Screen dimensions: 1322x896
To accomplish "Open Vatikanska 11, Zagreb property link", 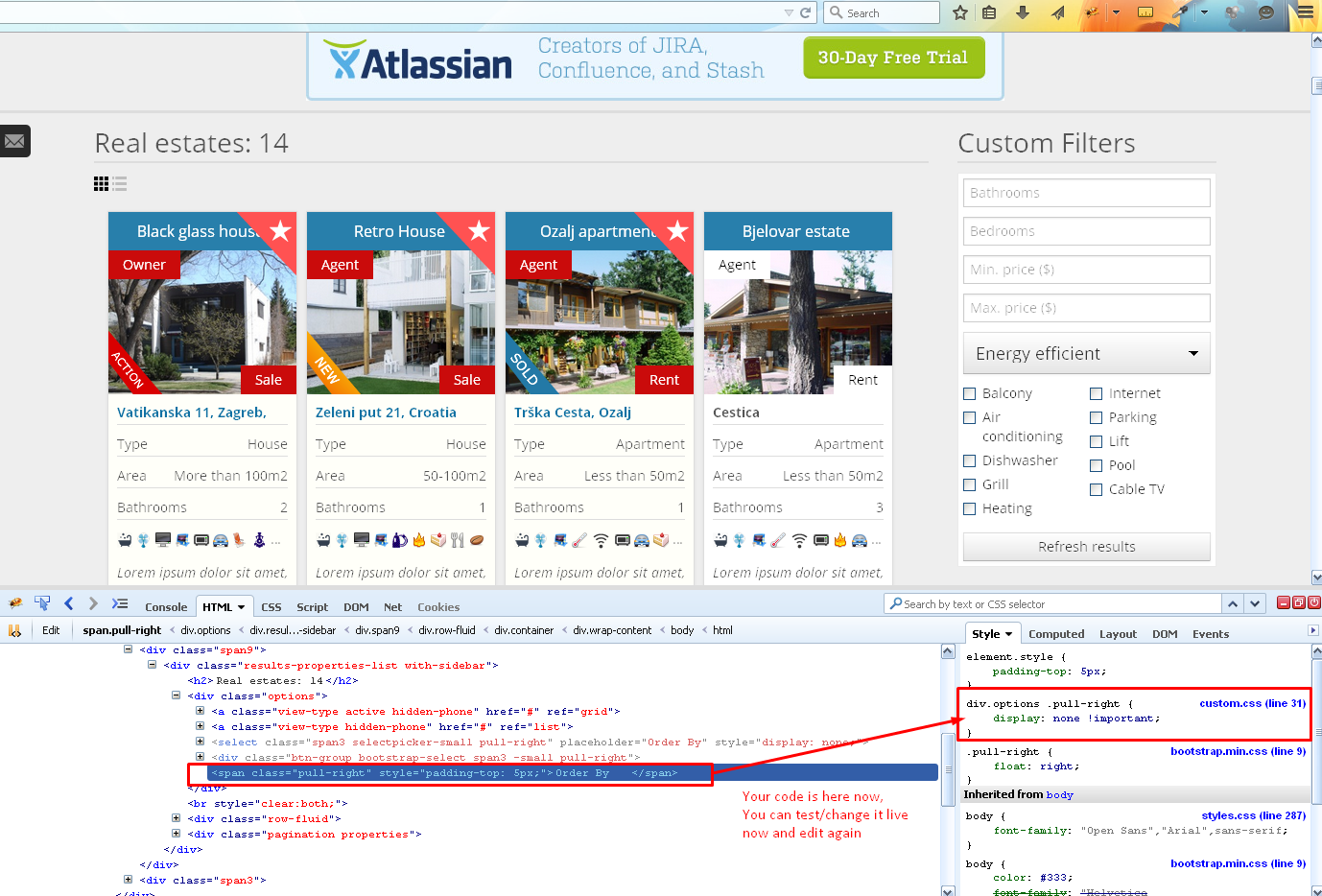I will [x=192, y=413].
